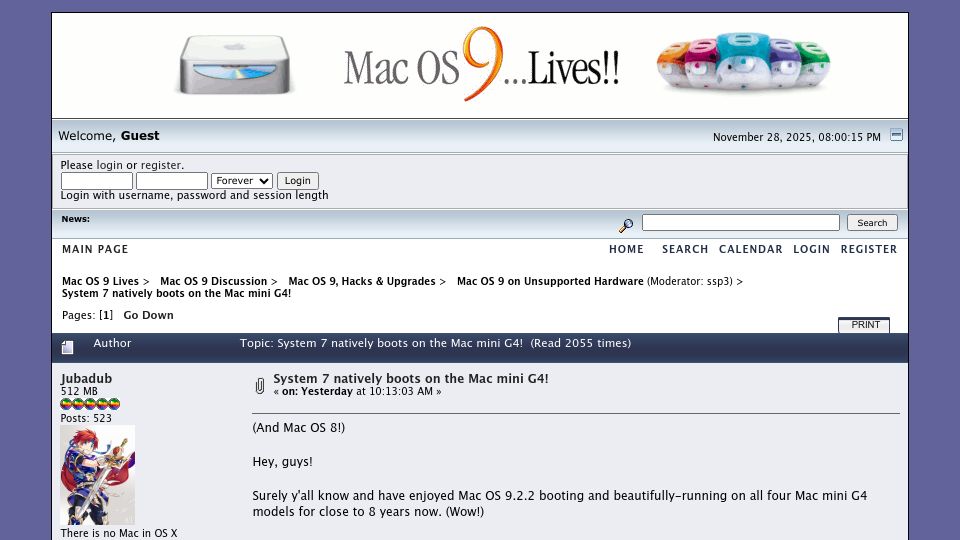Click the 'Posts: 523' text
The image size is (960, 540).
coord(86,418)
